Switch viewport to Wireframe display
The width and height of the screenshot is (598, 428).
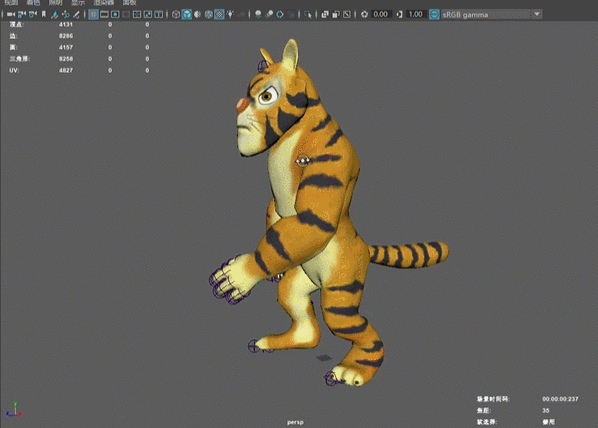[x=176, y=14]
